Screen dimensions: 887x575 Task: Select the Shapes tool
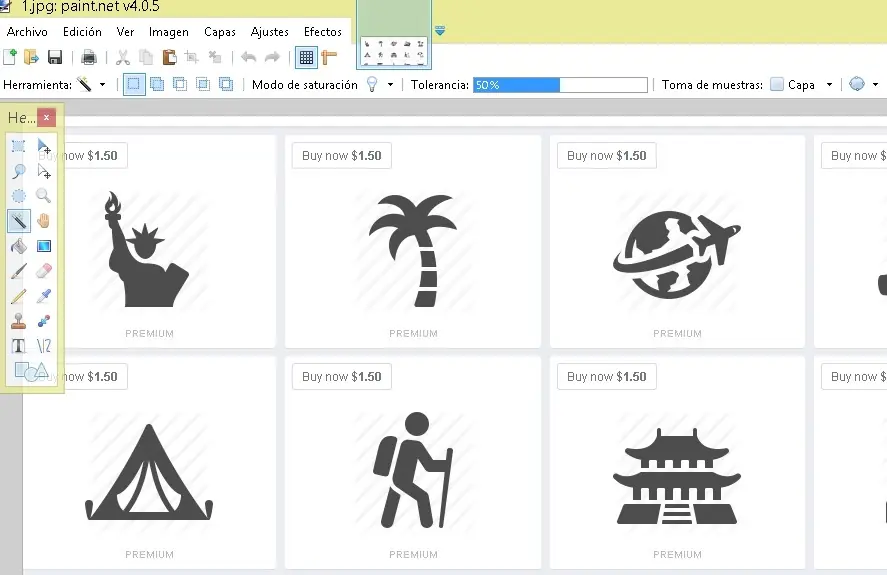pos(31,371)
